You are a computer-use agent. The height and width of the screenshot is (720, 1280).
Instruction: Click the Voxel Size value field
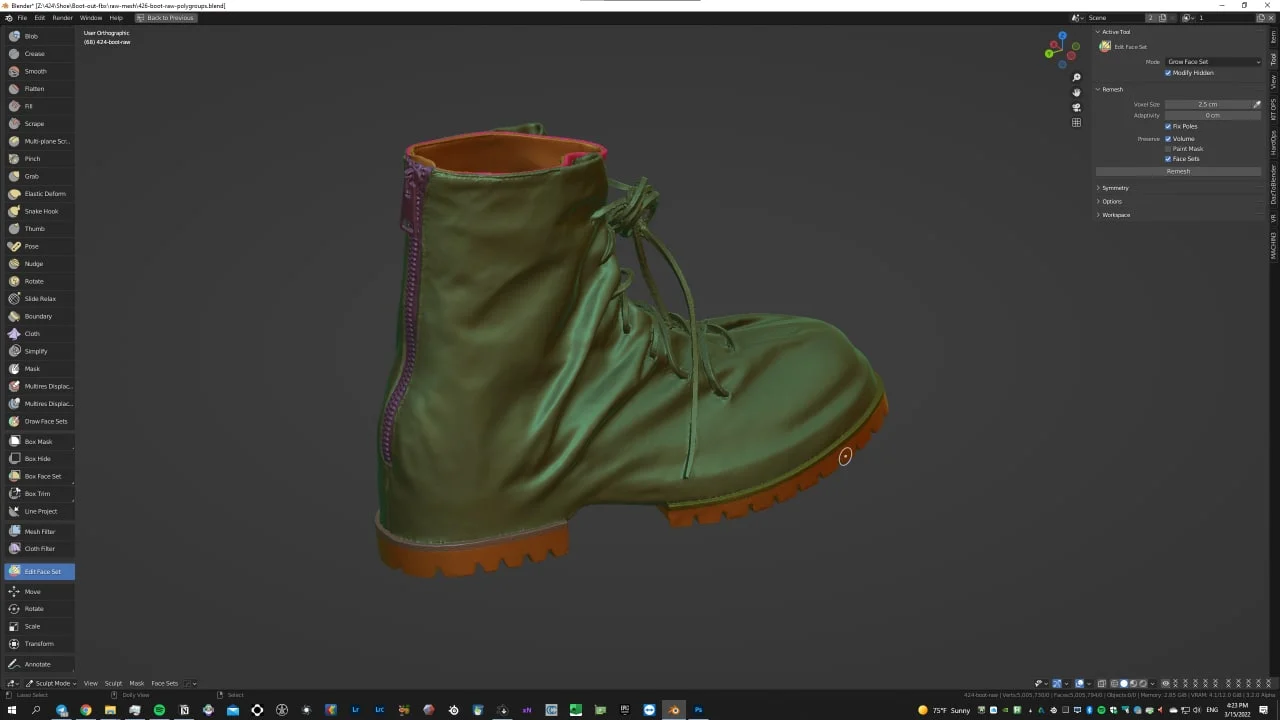(x=1208, y=104)
